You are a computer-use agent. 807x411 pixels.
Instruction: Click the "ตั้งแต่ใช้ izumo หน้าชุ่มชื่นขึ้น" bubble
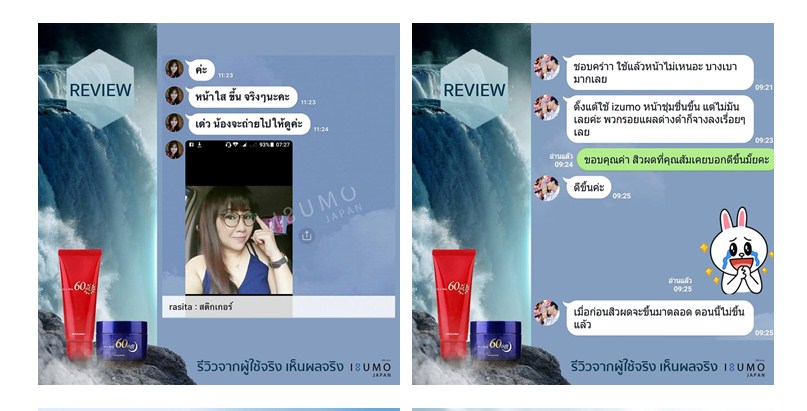[x=657, y=119]
